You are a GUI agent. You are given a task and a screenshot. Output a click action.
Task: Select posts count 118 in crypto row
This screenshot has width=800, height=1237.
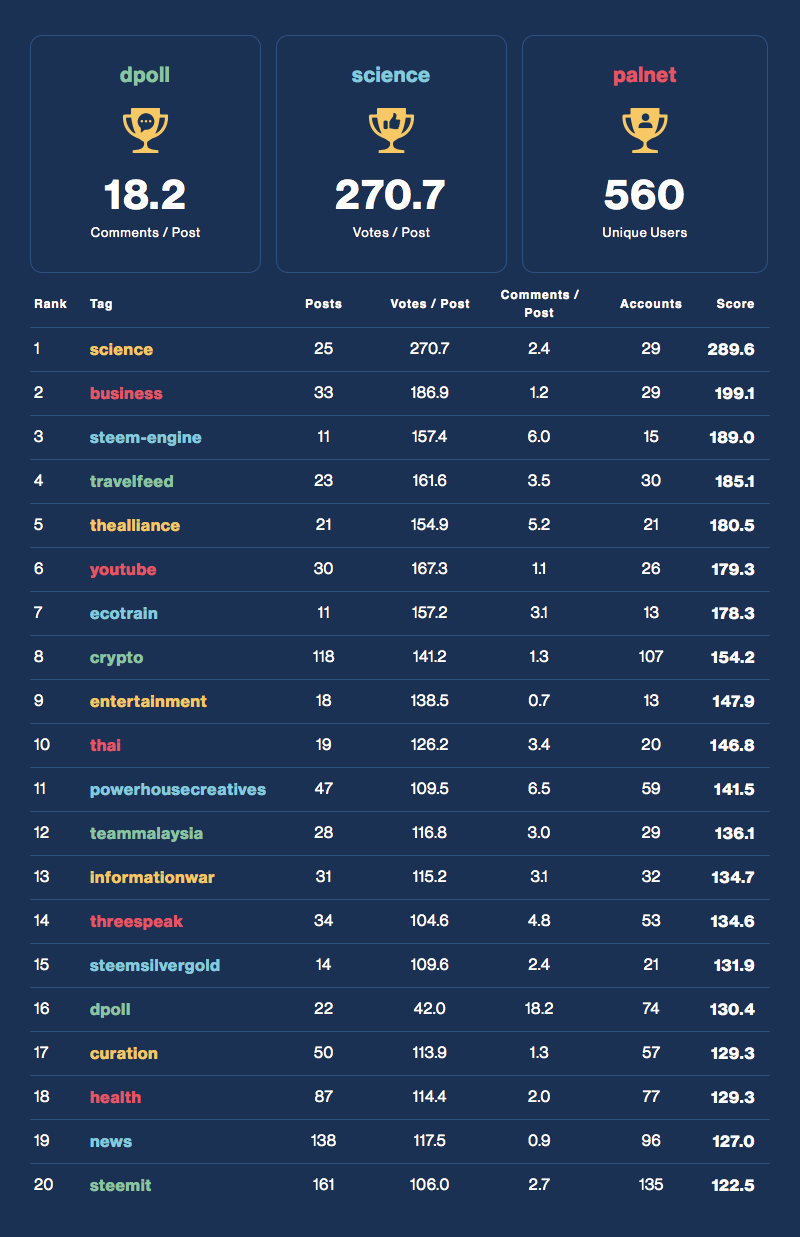tap(323, 657)
